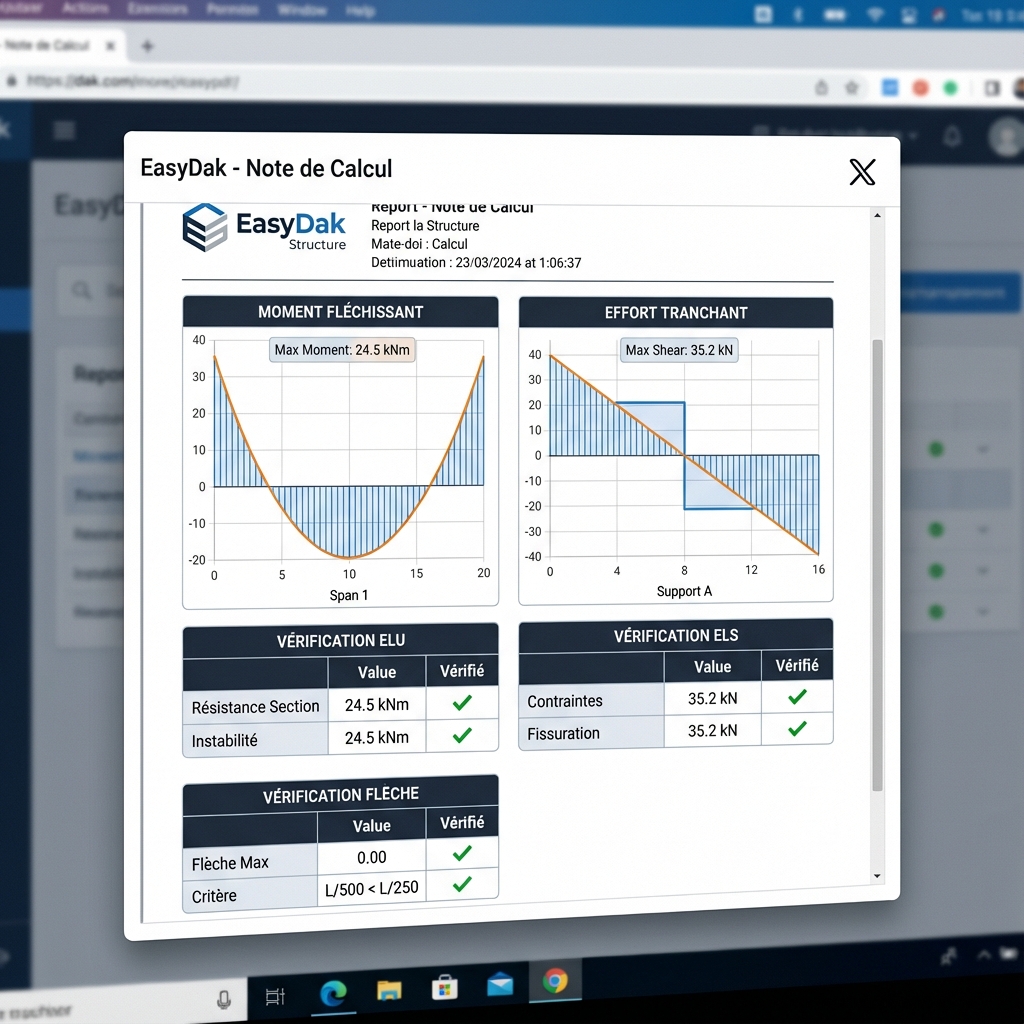This screenshot has width=1024, height=1024.
Task: Click the Critère green checkmark
Action: (462, 884)
